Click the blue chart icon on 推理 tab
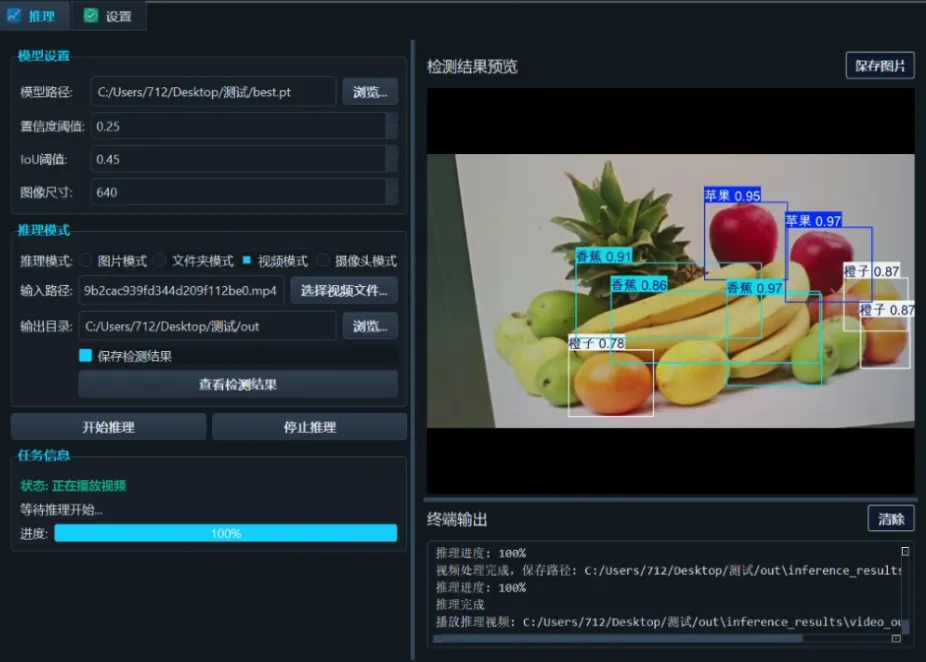 pyautogui.click(x=16, y=16)
